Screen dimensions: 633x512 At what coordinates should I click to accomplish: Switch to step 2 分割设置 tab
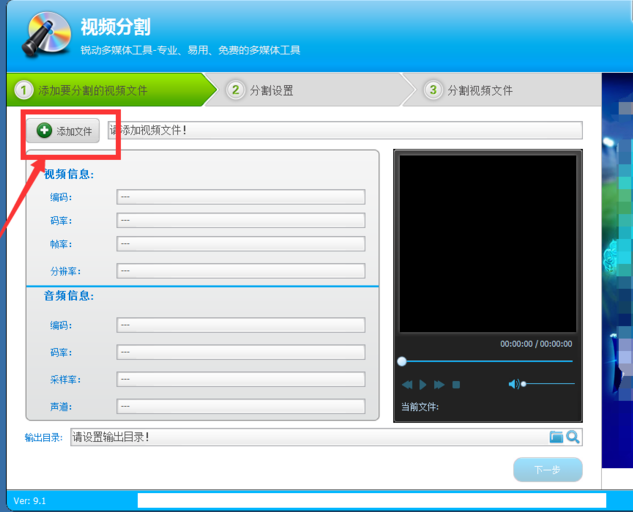coord(309,90)
